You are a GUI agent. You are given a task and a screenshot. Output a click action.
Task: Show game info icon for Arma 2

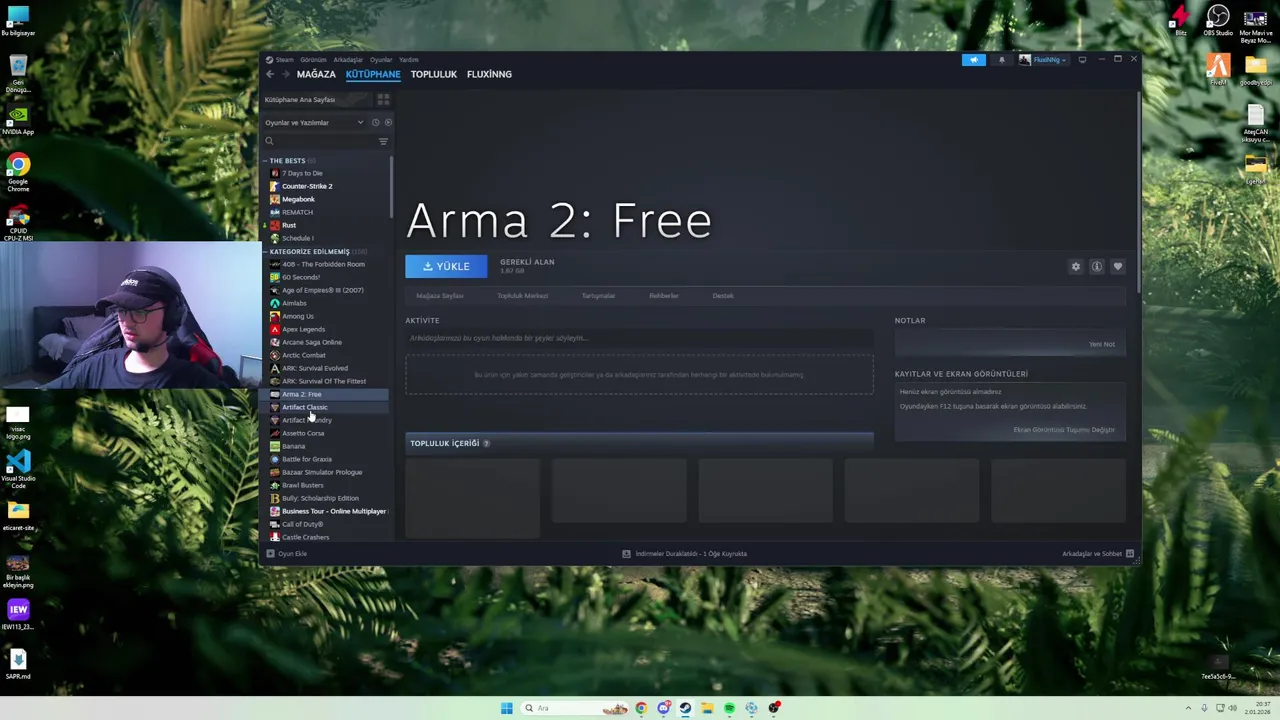point(1097,266)
